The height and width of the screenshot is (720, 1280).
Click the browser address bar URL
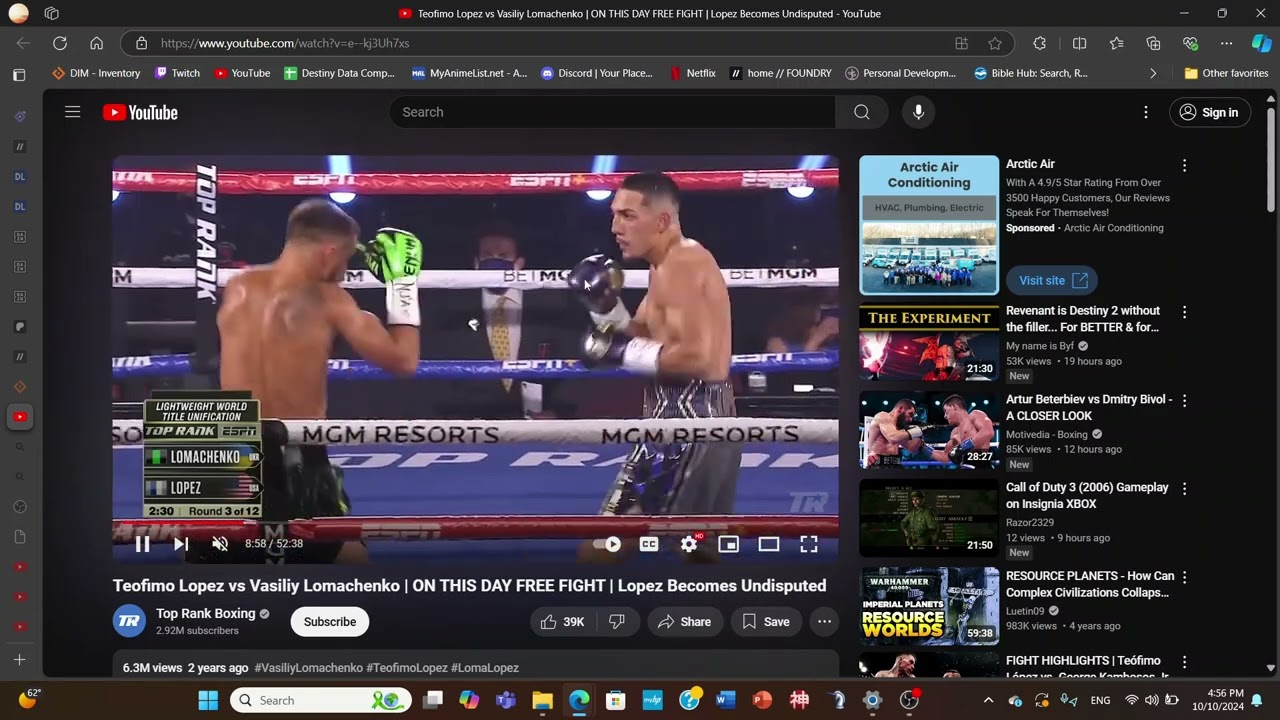(285, 43)
